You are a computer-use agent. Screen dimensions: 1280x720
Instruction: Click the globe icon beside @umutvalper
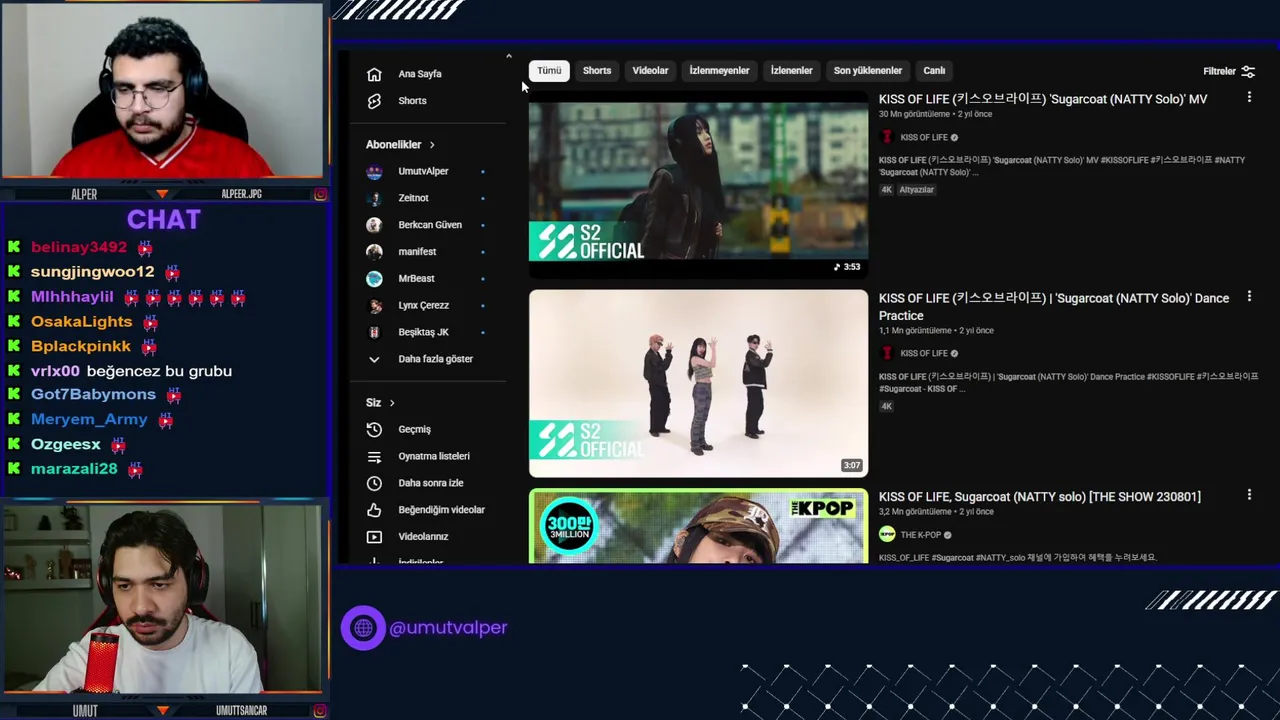coord(363,628)
